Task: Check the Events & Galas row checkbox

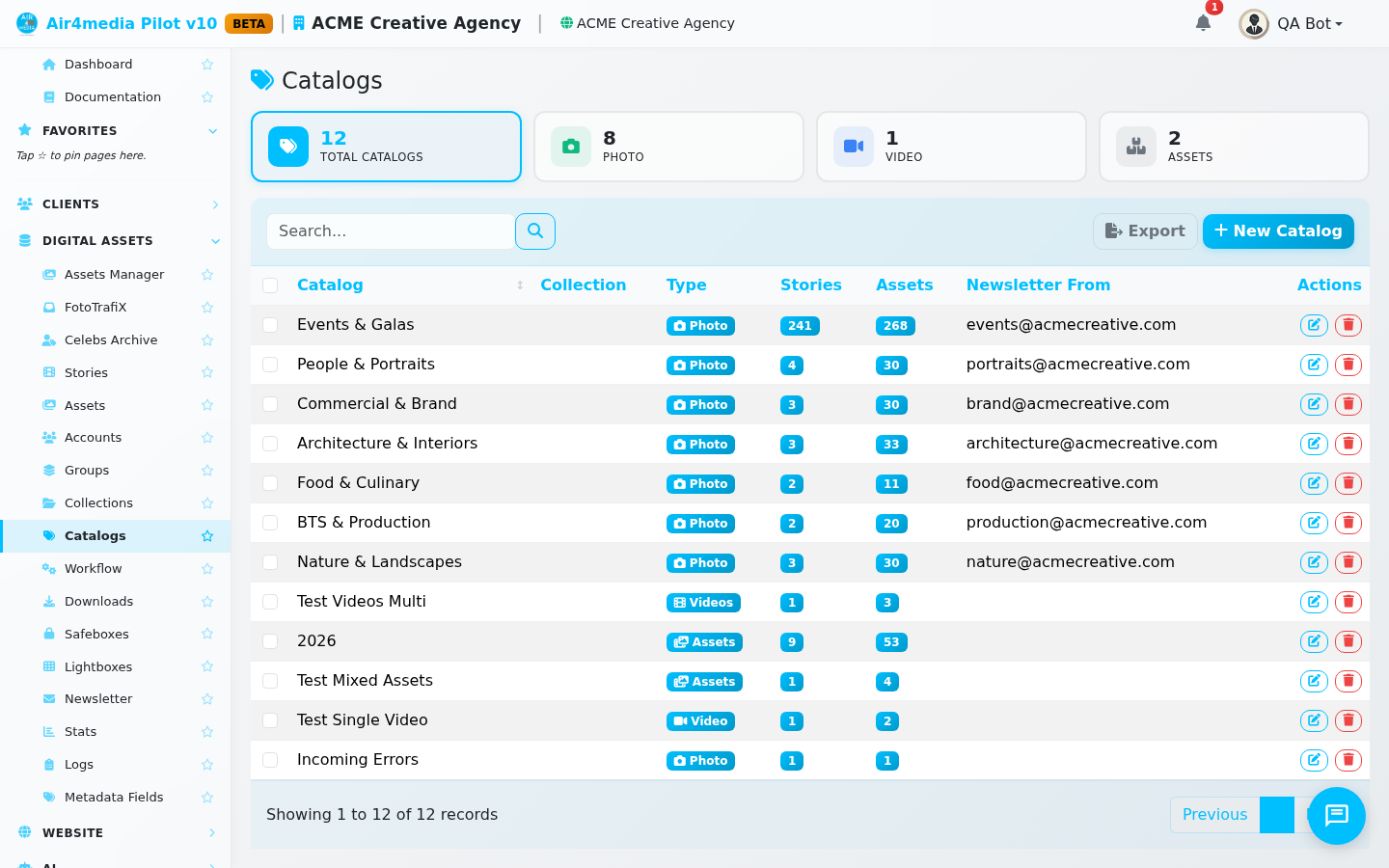Action: tap(270, 325)
